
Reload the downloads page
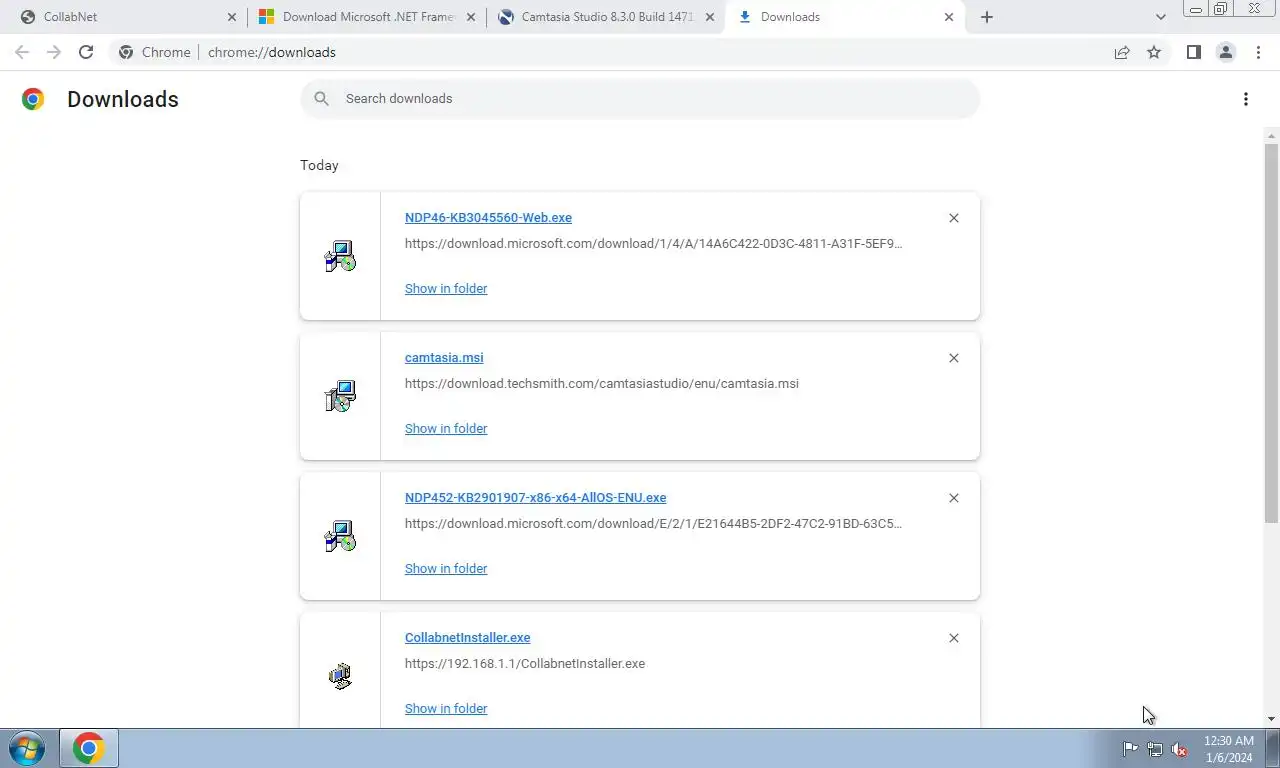pos(86,52)
